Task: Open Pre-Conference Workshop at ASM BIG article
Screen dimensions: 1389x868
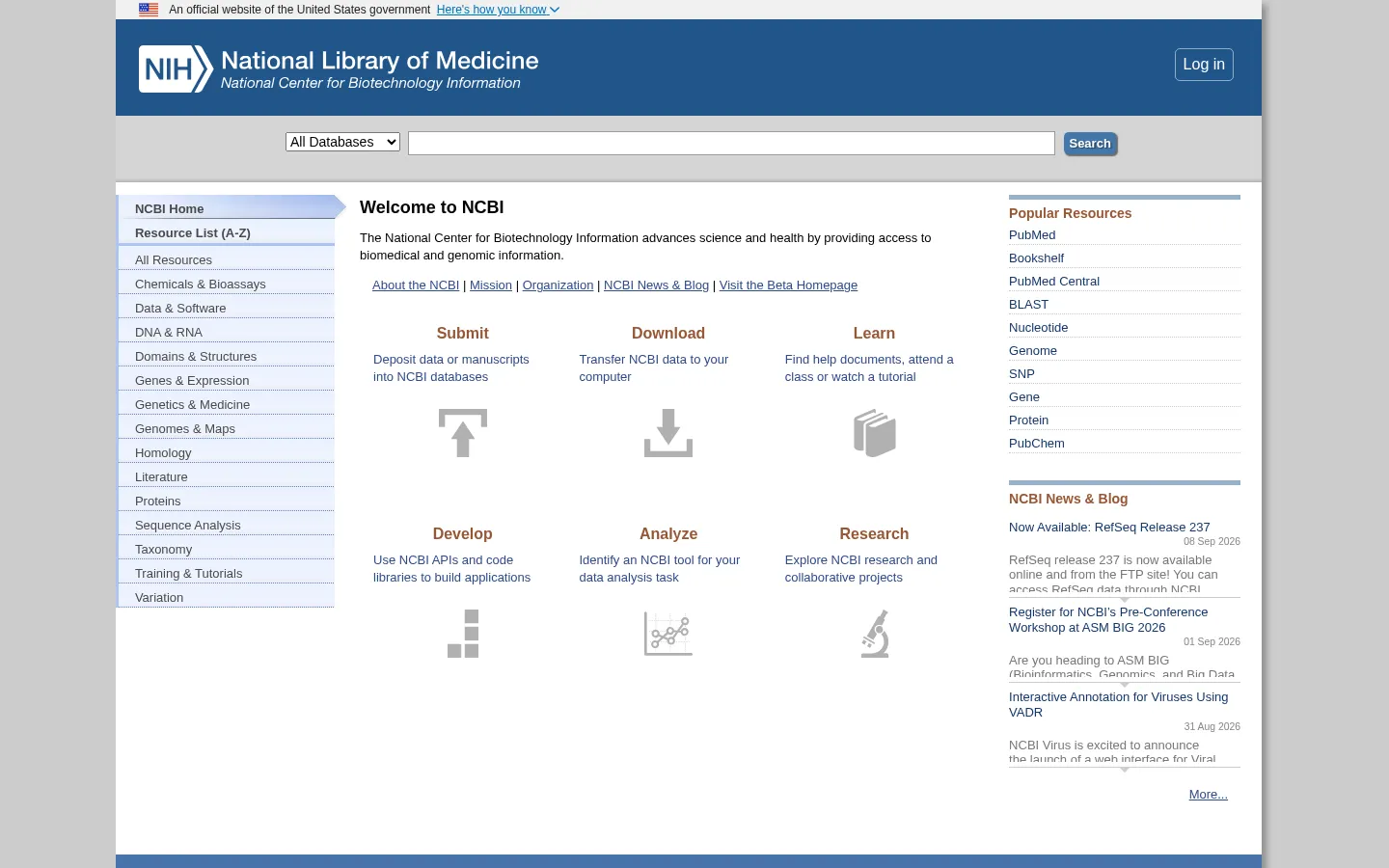Action: 1108,619
